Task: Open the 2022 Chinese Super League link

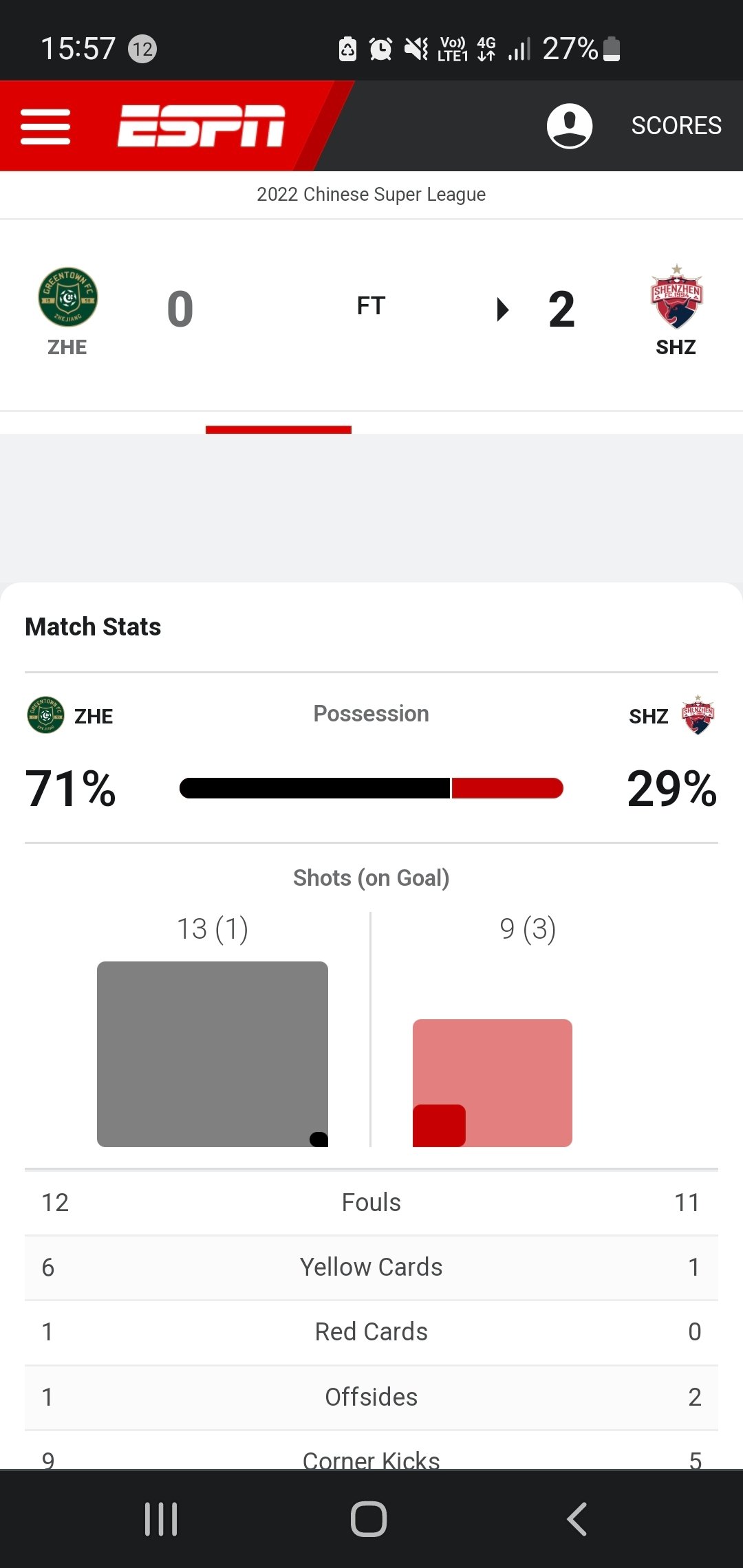Action: (371, 195)
